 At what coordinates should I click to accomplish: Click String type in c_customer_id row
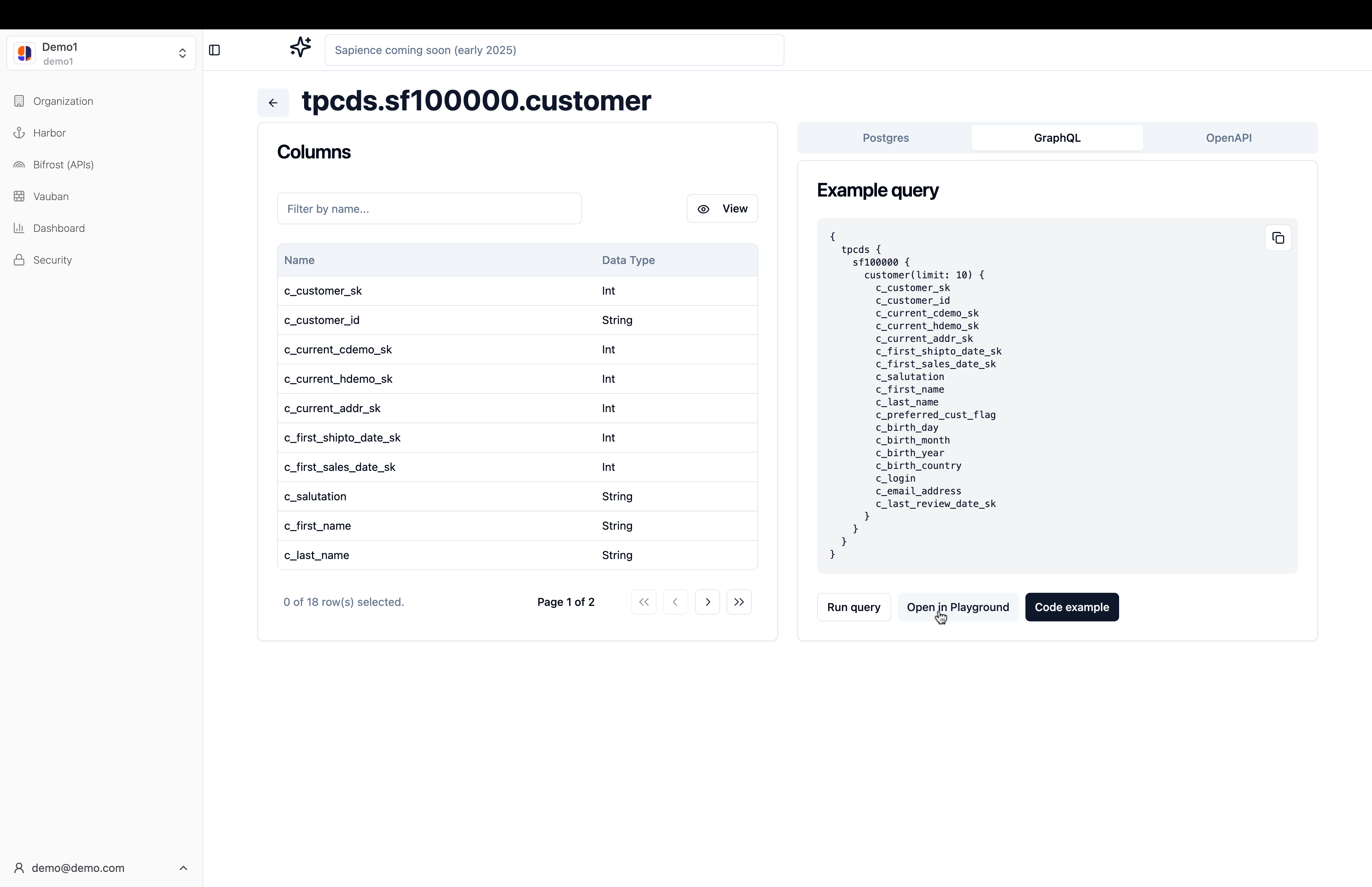tap(617, 320)
